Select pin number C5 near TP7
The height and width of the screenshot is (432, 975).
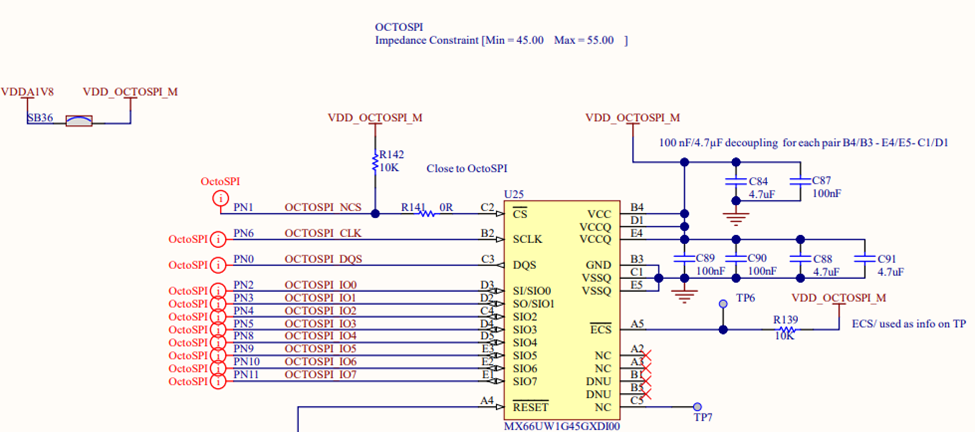637,401
